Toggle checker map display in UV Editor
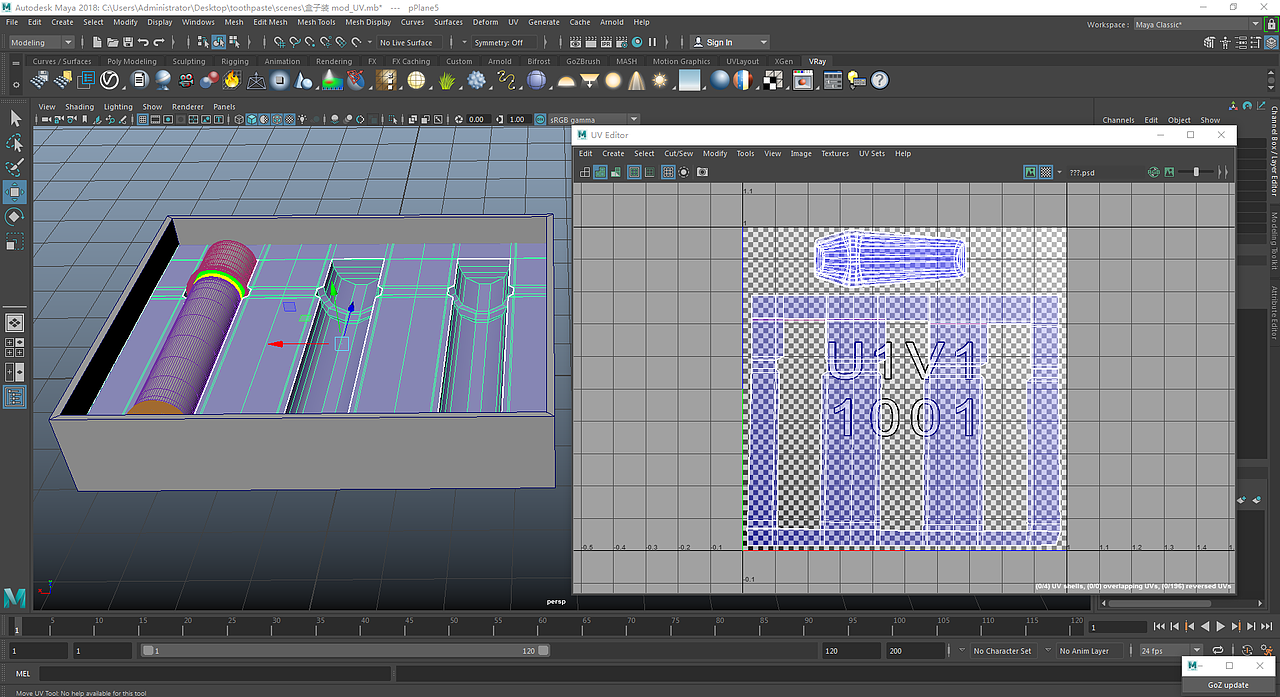 [1046, 172]
